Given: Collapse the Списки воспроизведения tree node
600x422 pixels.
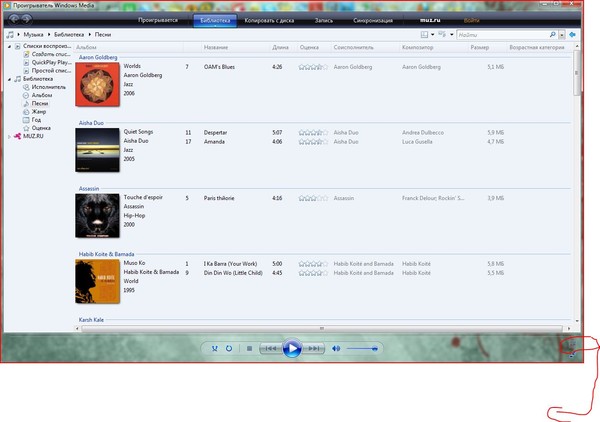Looking at the screenshot, I should [10, 46].
